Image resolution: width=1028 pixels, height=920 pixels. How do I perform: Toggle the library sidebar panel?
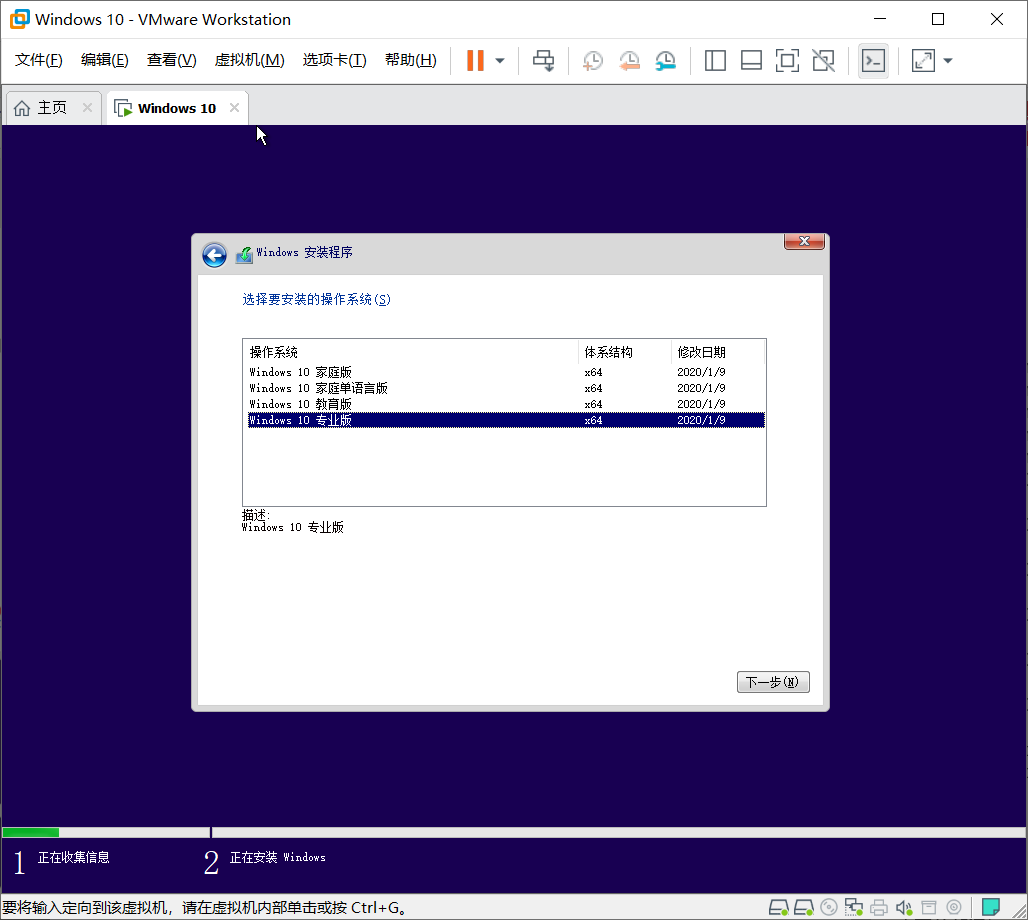(x=715, y=61)
